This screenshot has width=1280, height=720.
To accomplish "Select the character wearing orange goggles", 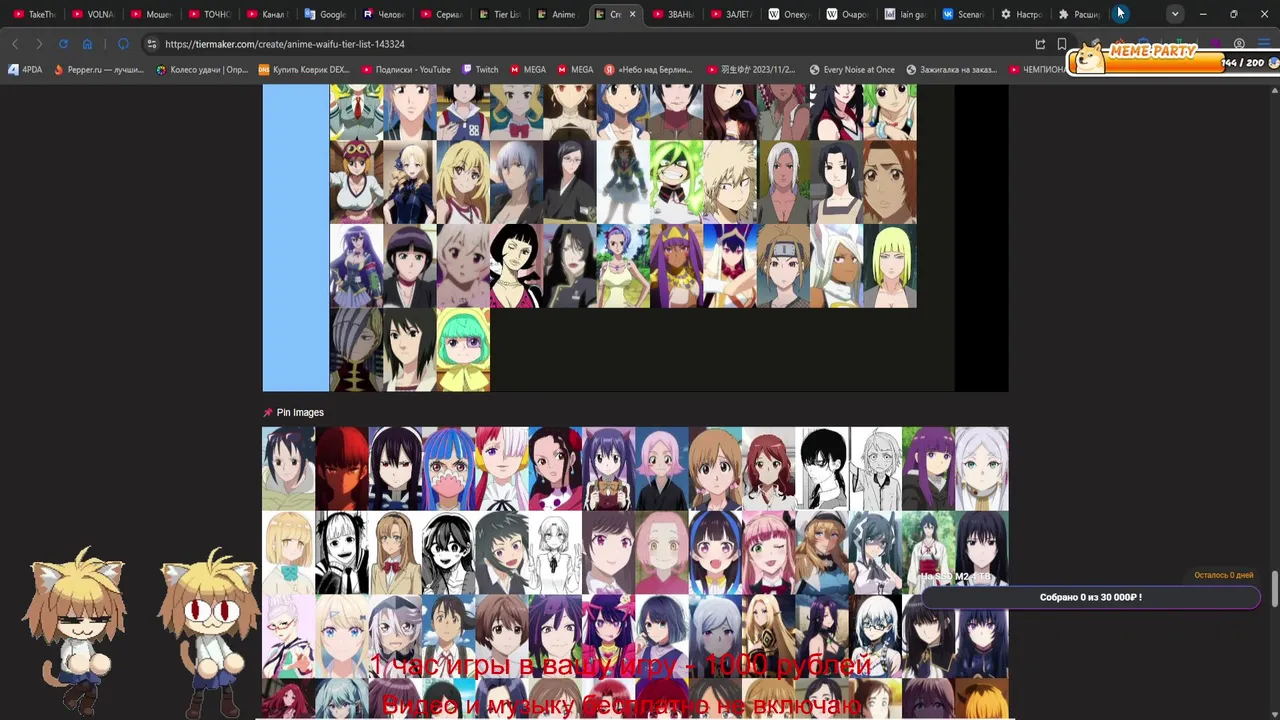I will (356, 182).
